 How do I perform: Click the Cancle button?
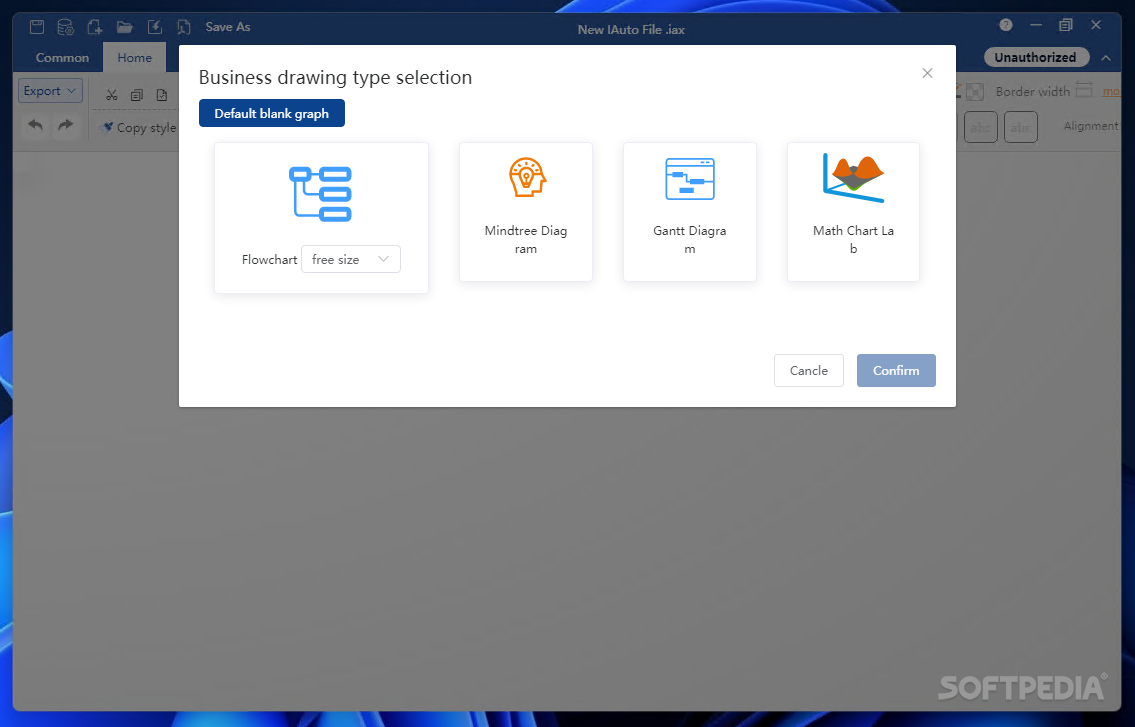809,370
